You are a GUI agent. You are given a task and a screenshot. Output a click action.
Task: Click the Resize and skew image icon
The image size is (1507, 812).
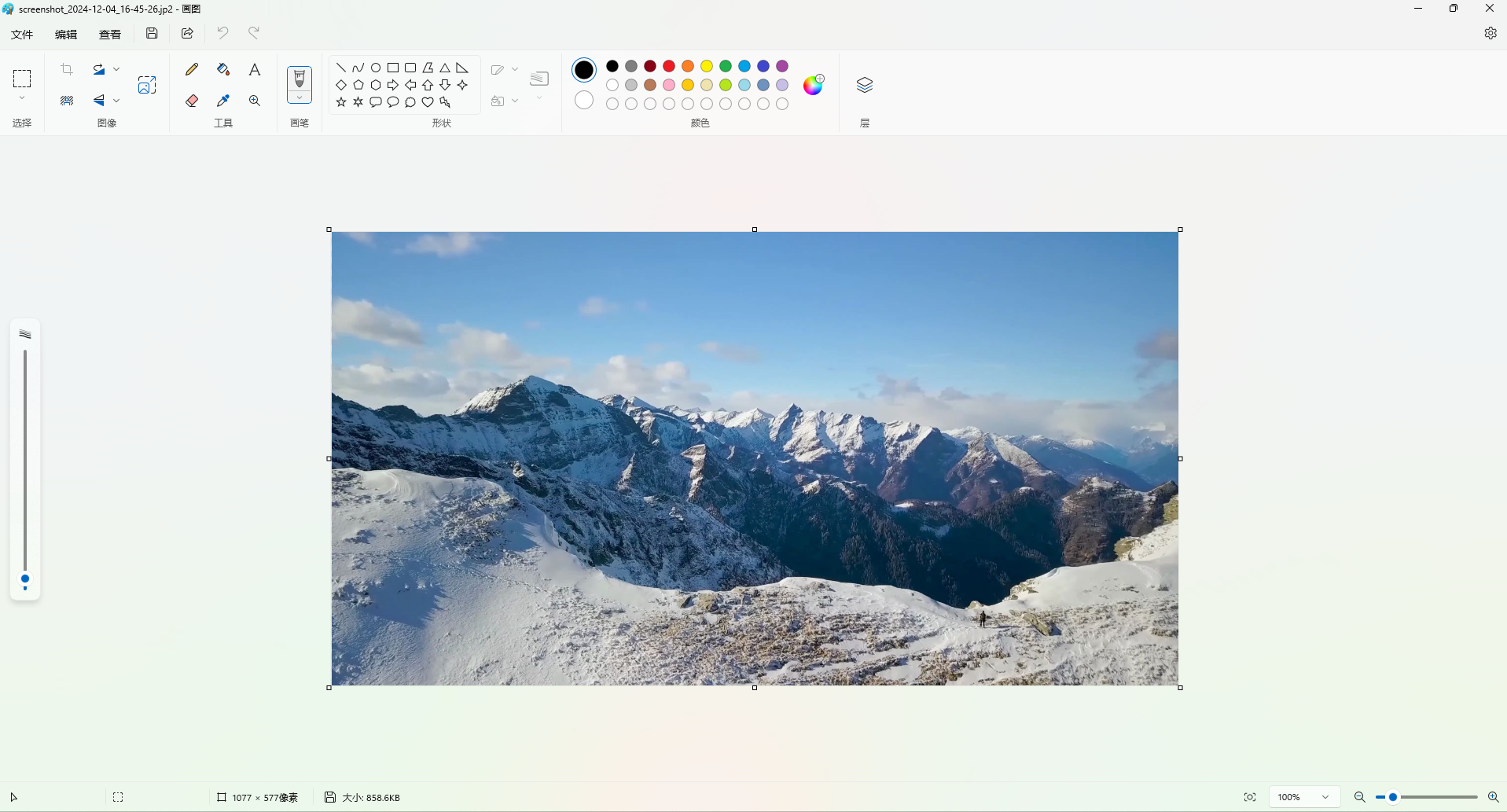click(147, 85)
